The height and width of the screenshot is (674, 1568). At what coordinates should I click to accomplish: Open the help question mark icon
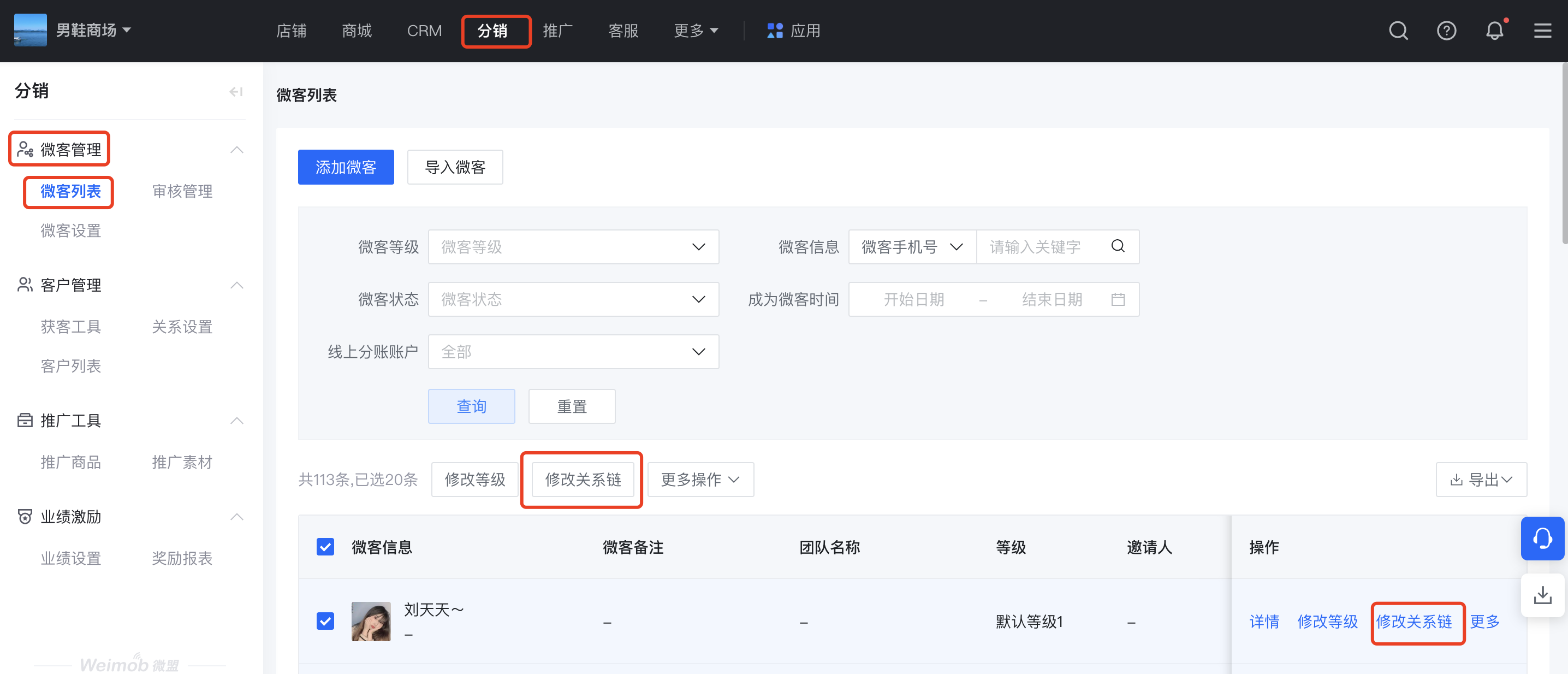click(x=1446, y=31)
